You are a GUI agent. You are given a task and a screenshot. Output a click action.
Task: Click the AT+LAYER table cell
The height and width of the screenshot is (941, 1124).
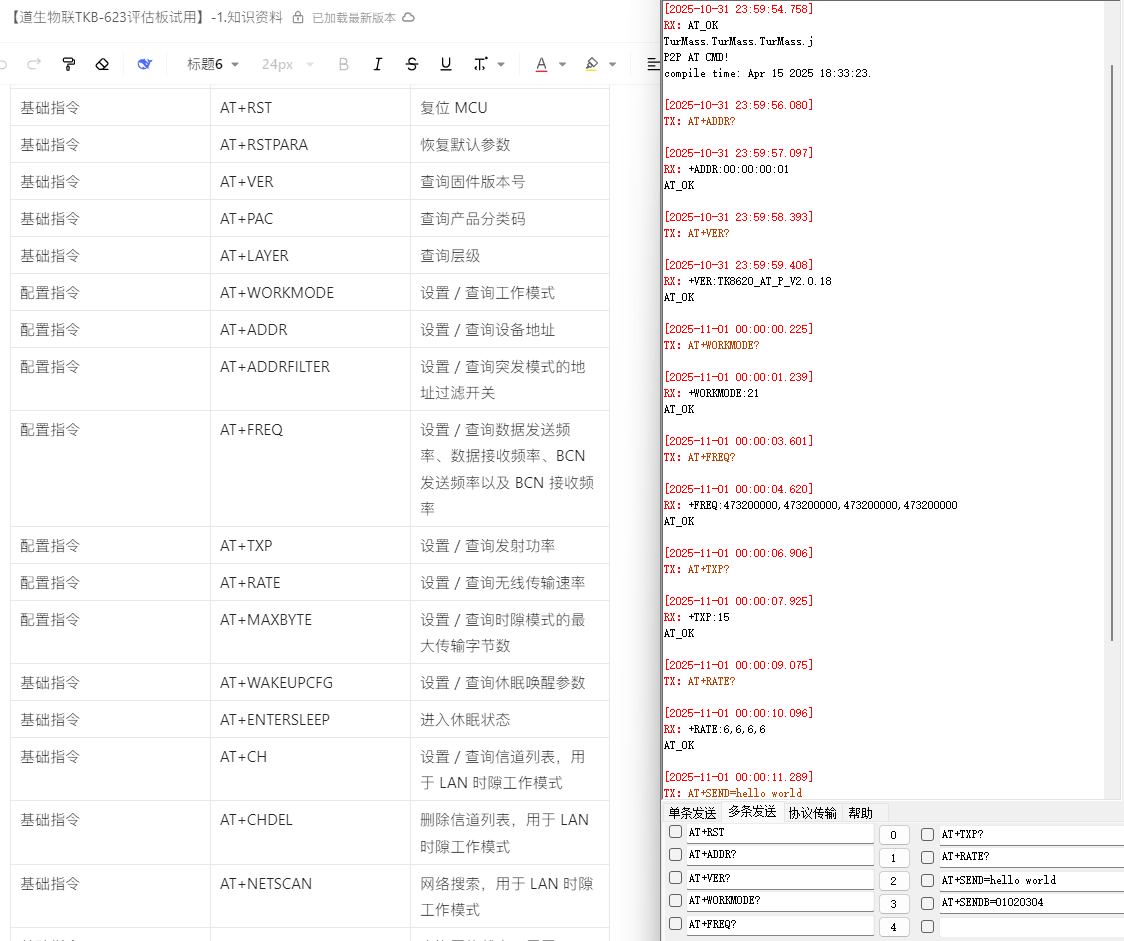(x=310, y=256)
